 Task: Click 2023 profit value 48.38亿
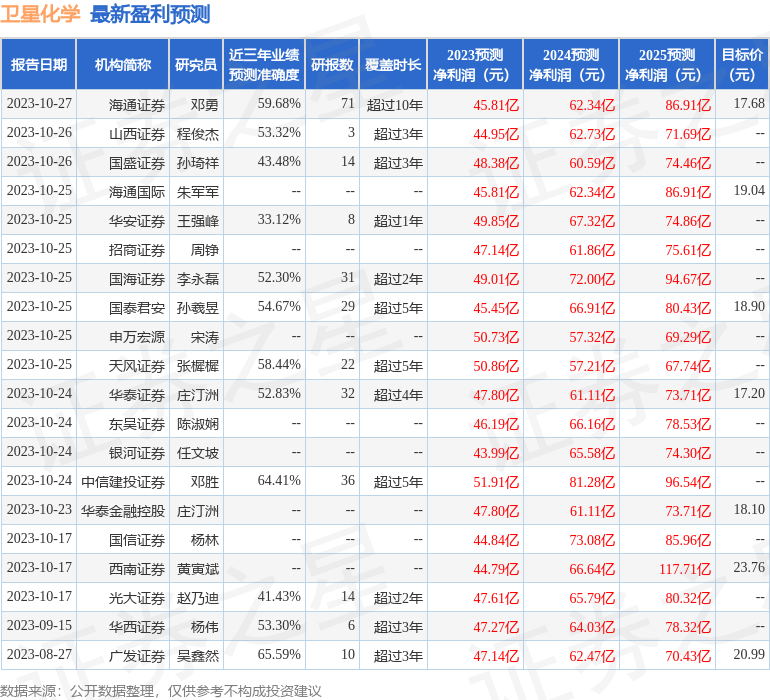coord(496,163)
